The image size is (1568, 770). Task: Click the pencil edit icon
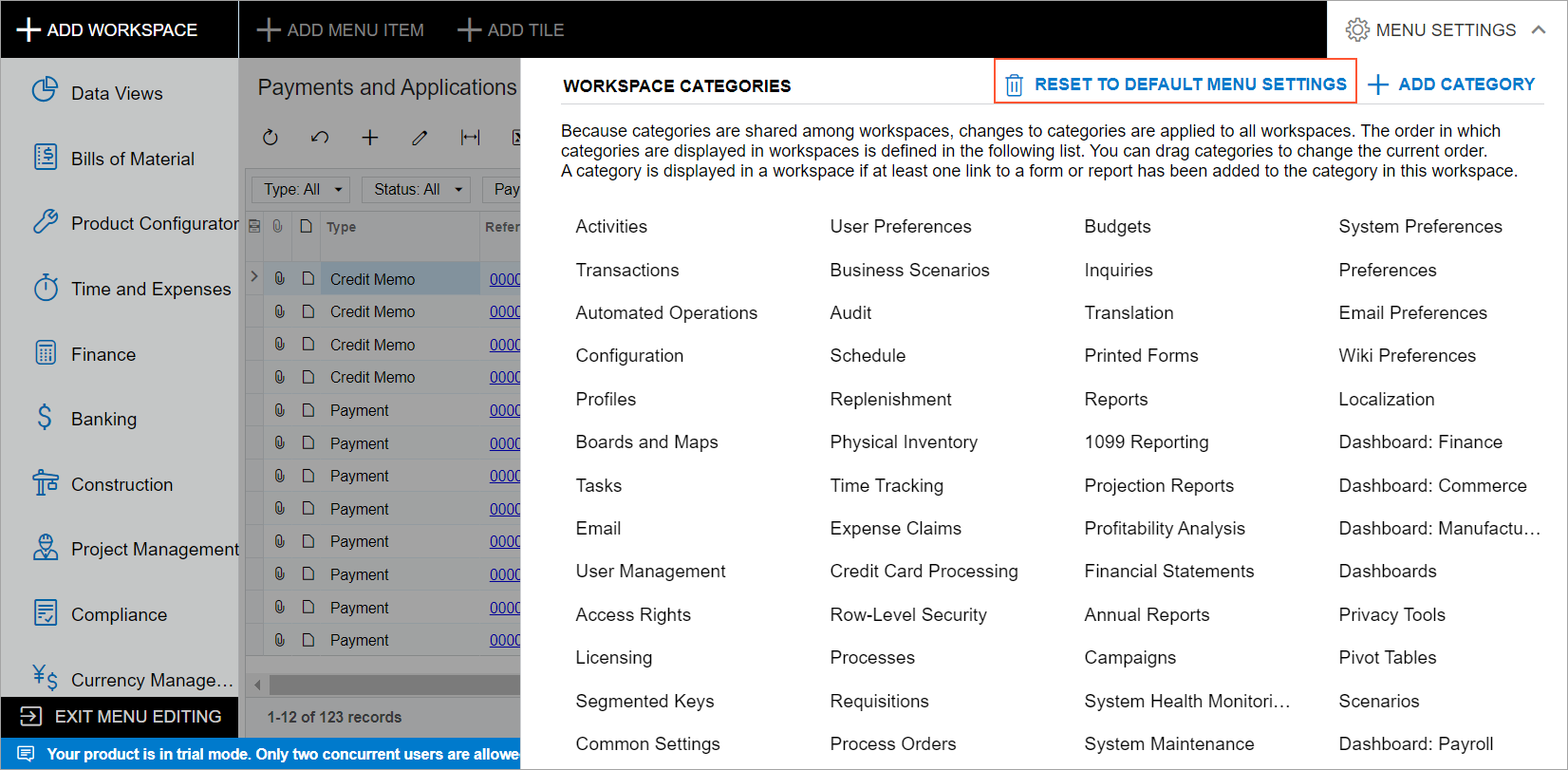[420, 138]
